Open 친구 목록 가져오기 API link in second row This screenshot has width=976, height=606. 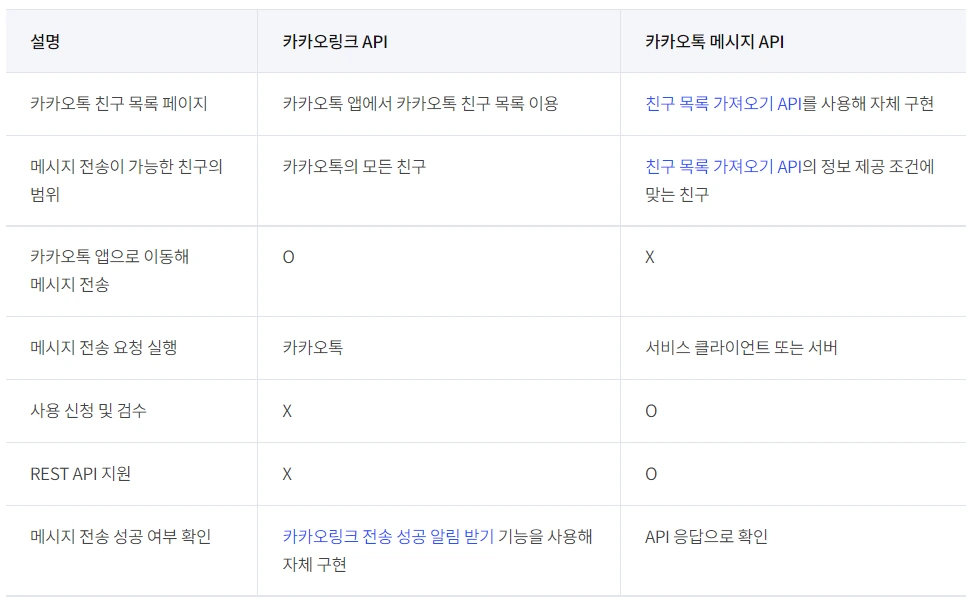pyautogui.click(x=723, y=167)
